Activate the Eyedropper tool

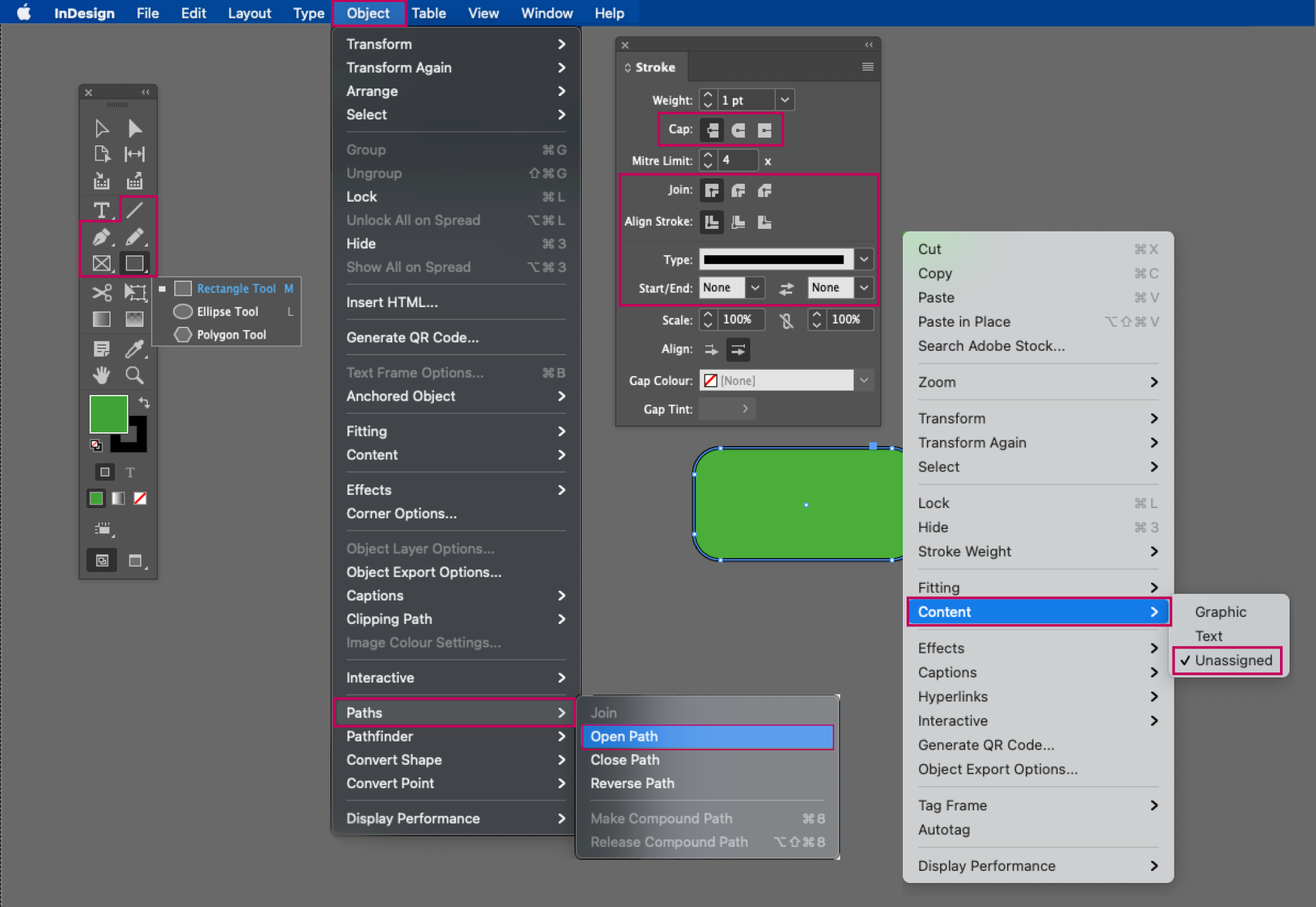134,348
